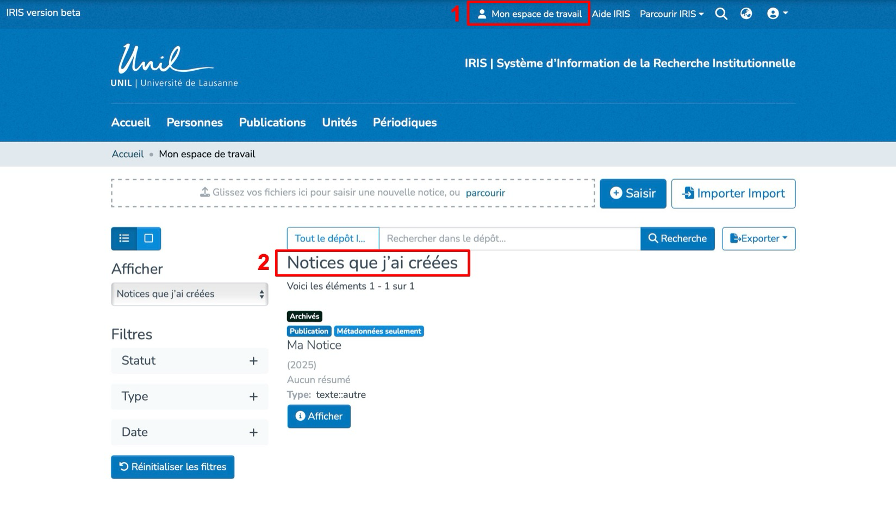
Task: Follow the parcourir link in upload area
Action: (x=485, y=193)
